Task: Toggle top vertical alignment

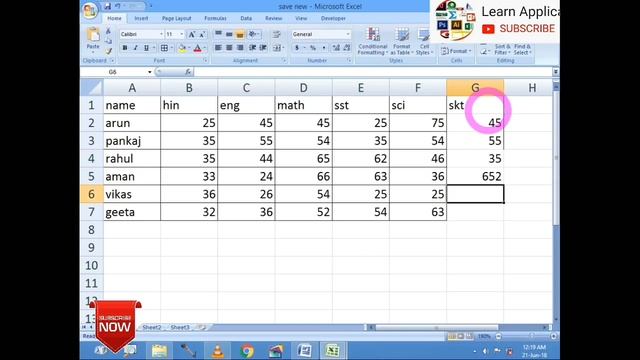Action: [218, 34]
